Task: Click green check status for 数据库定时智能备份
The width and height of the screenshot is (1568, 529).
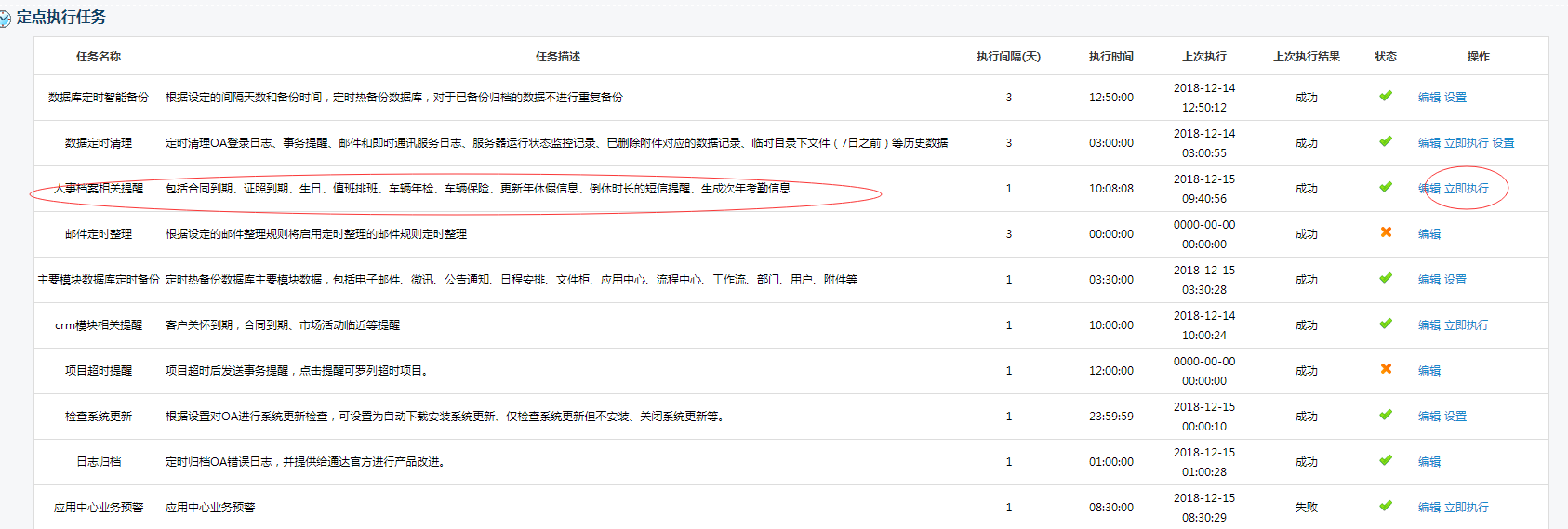Action: tap(1386, 96)
